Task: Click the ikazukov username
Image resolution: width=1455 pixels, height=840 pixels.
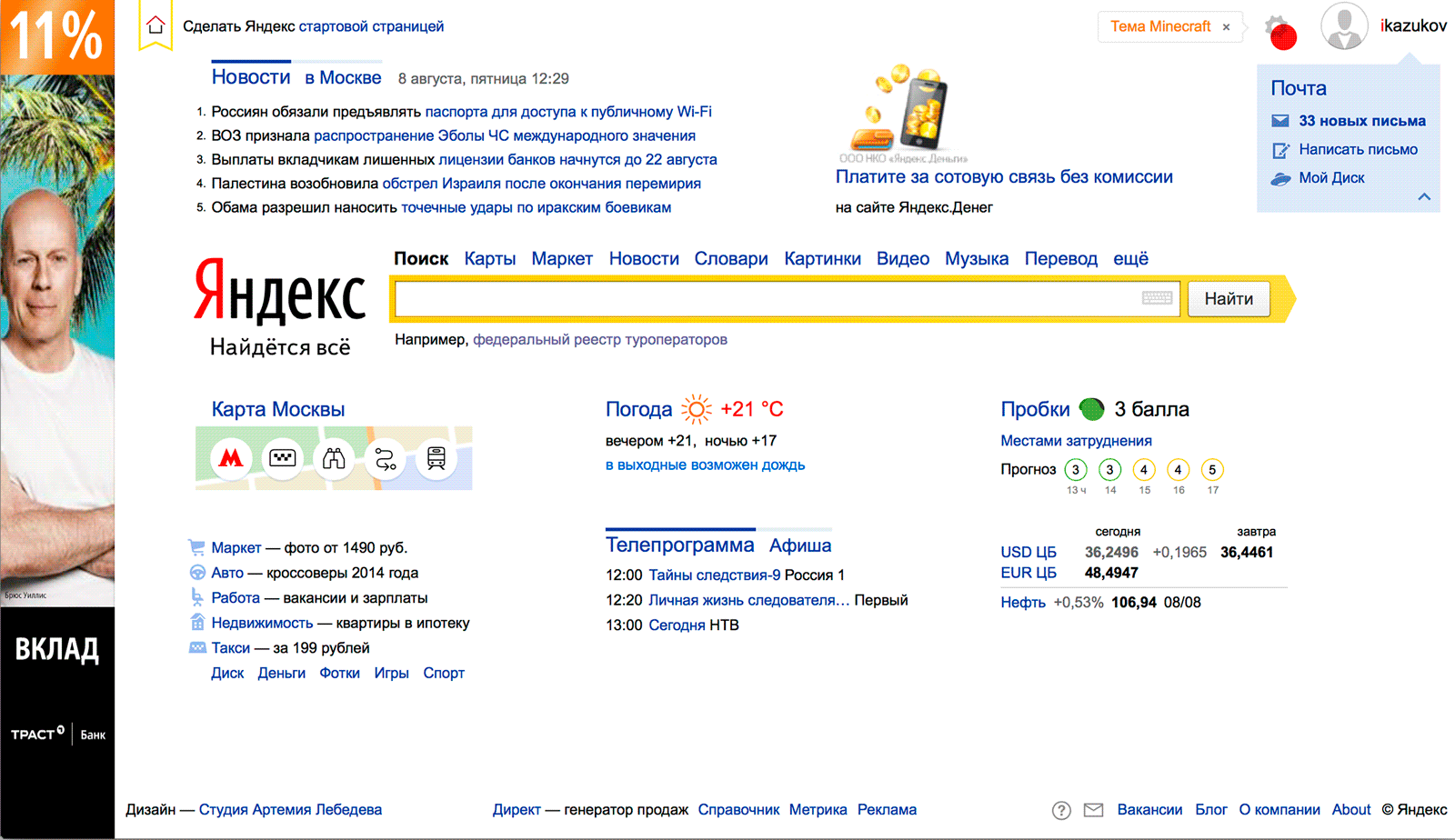Action: point(1413,26)
